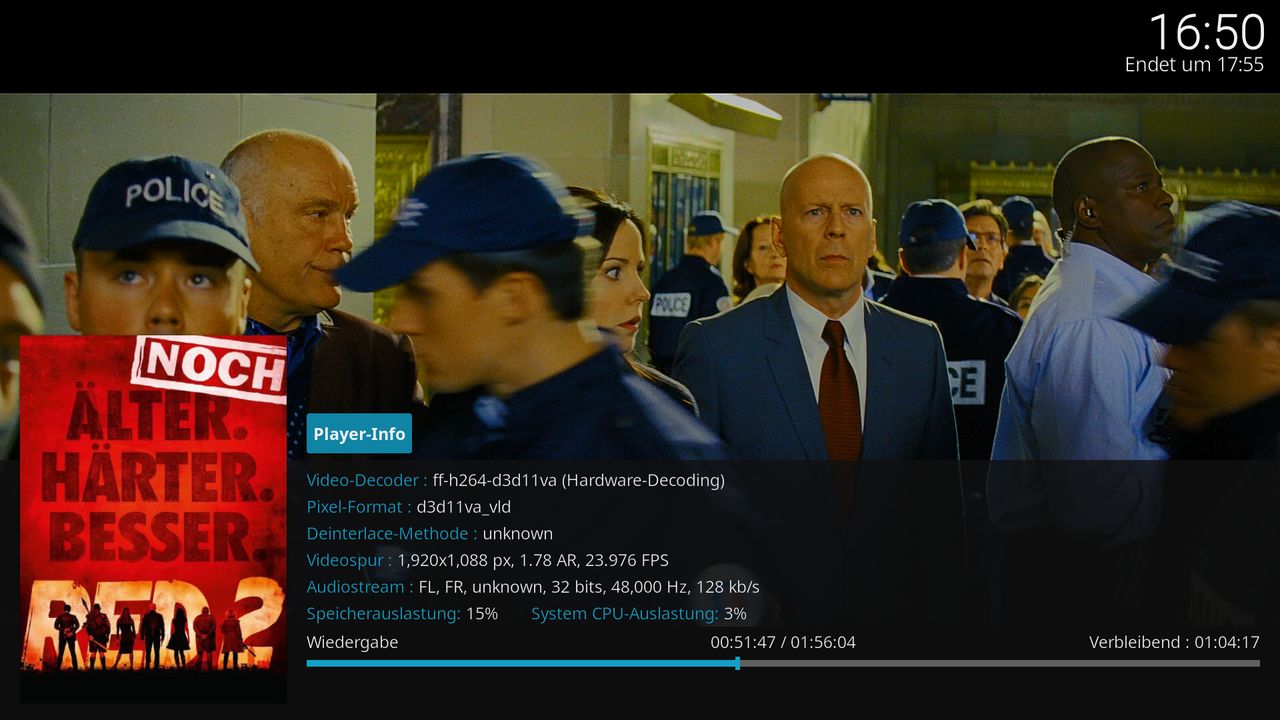Click the NOCH banner on the poster
The width and height of the screenshot is (1280, 720).
tap(210, 366)
